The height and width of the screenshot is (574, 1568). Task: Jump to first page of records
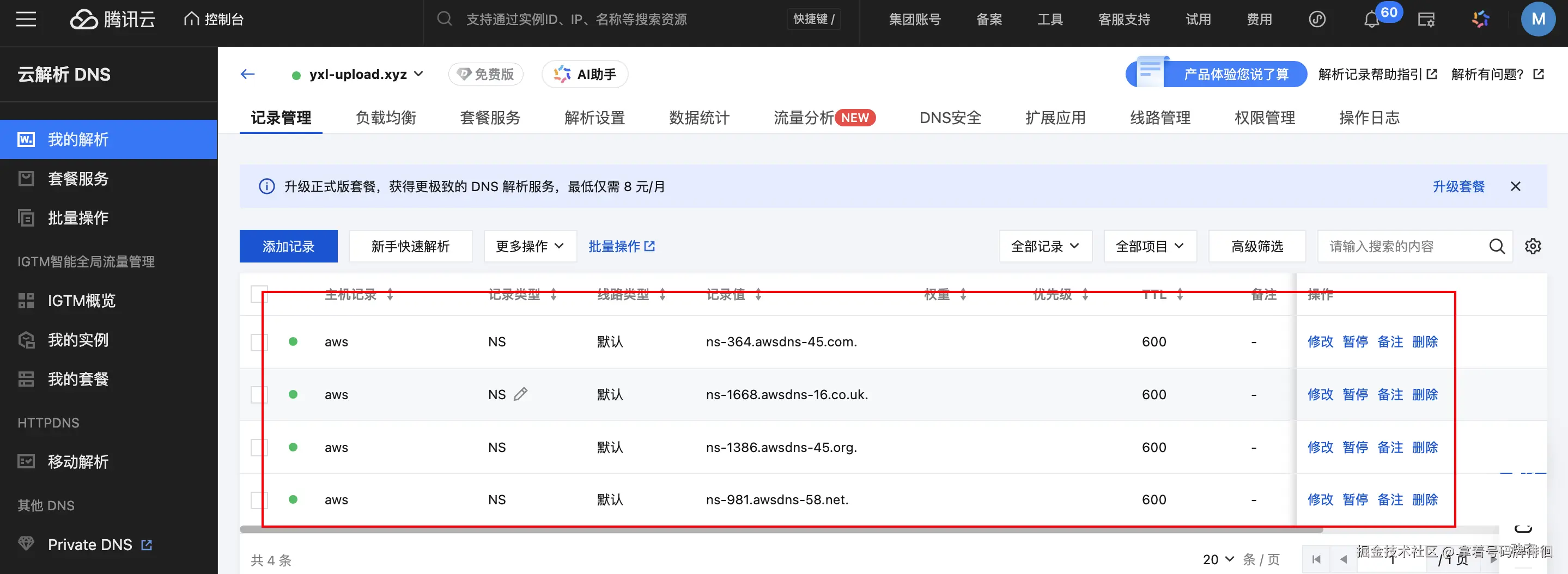(x=1316, y=559)
